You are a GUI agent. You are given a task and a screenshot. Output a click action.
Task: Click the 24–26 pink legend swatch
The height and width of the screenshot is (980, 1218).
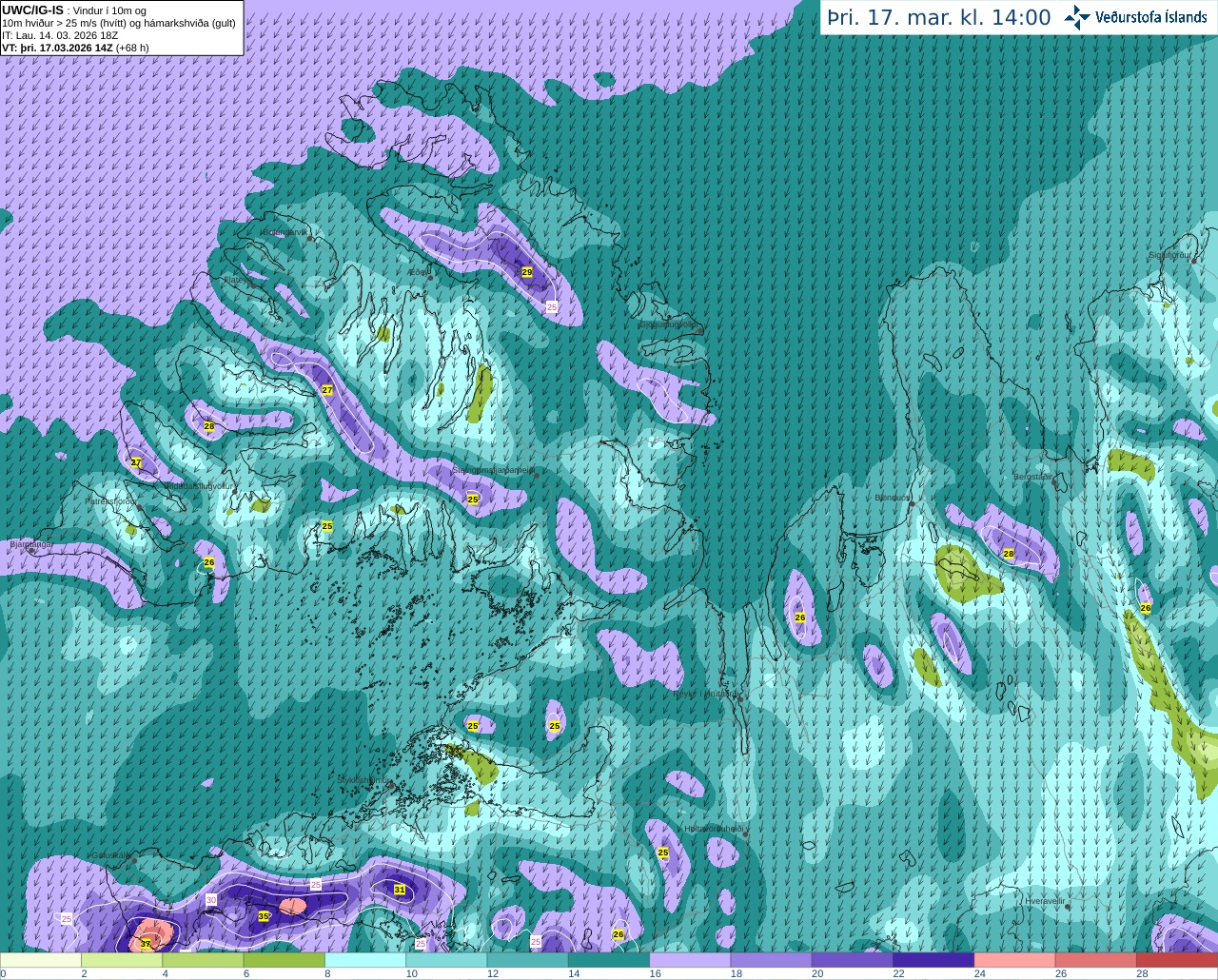[1015, 960]
